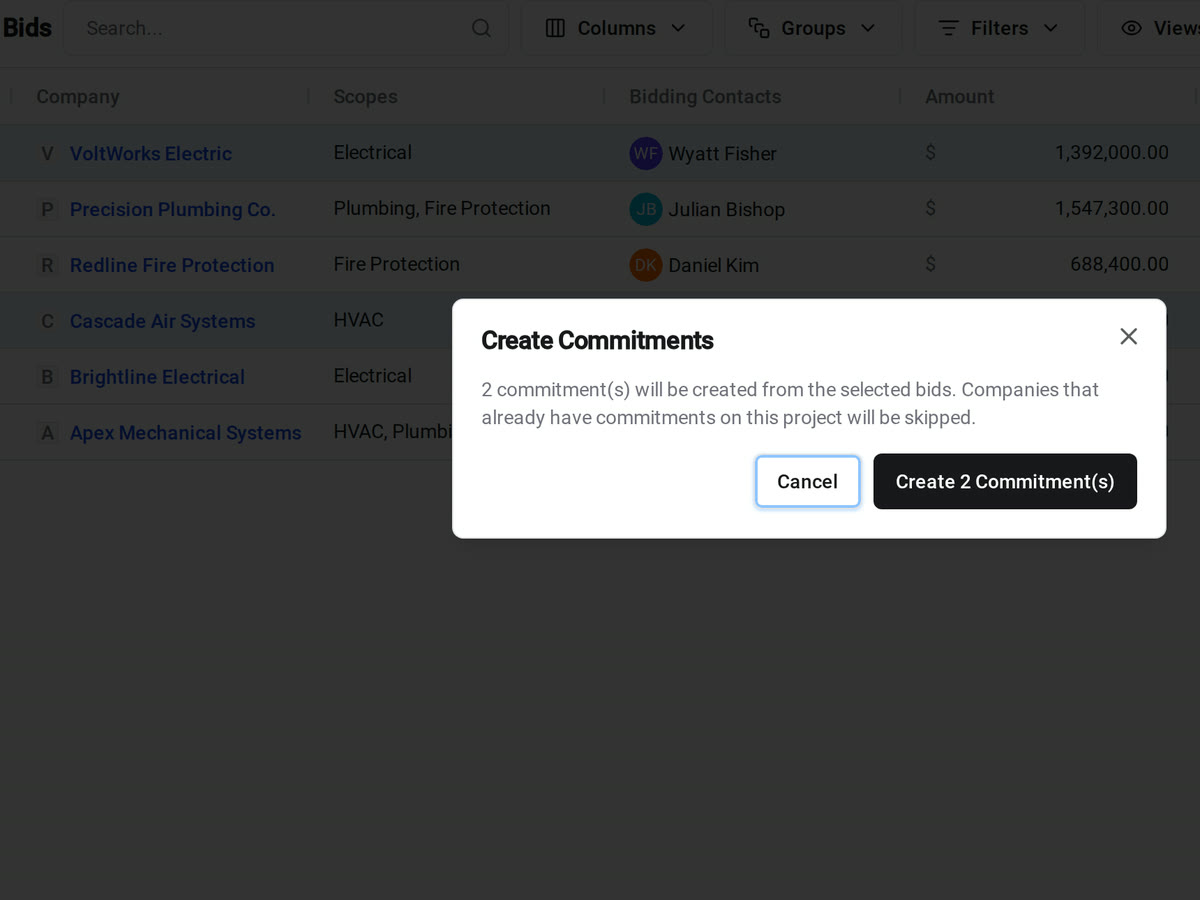Click the Bids page heading
This screenshot has height=900, width=1200.
(x=27, y=28)
